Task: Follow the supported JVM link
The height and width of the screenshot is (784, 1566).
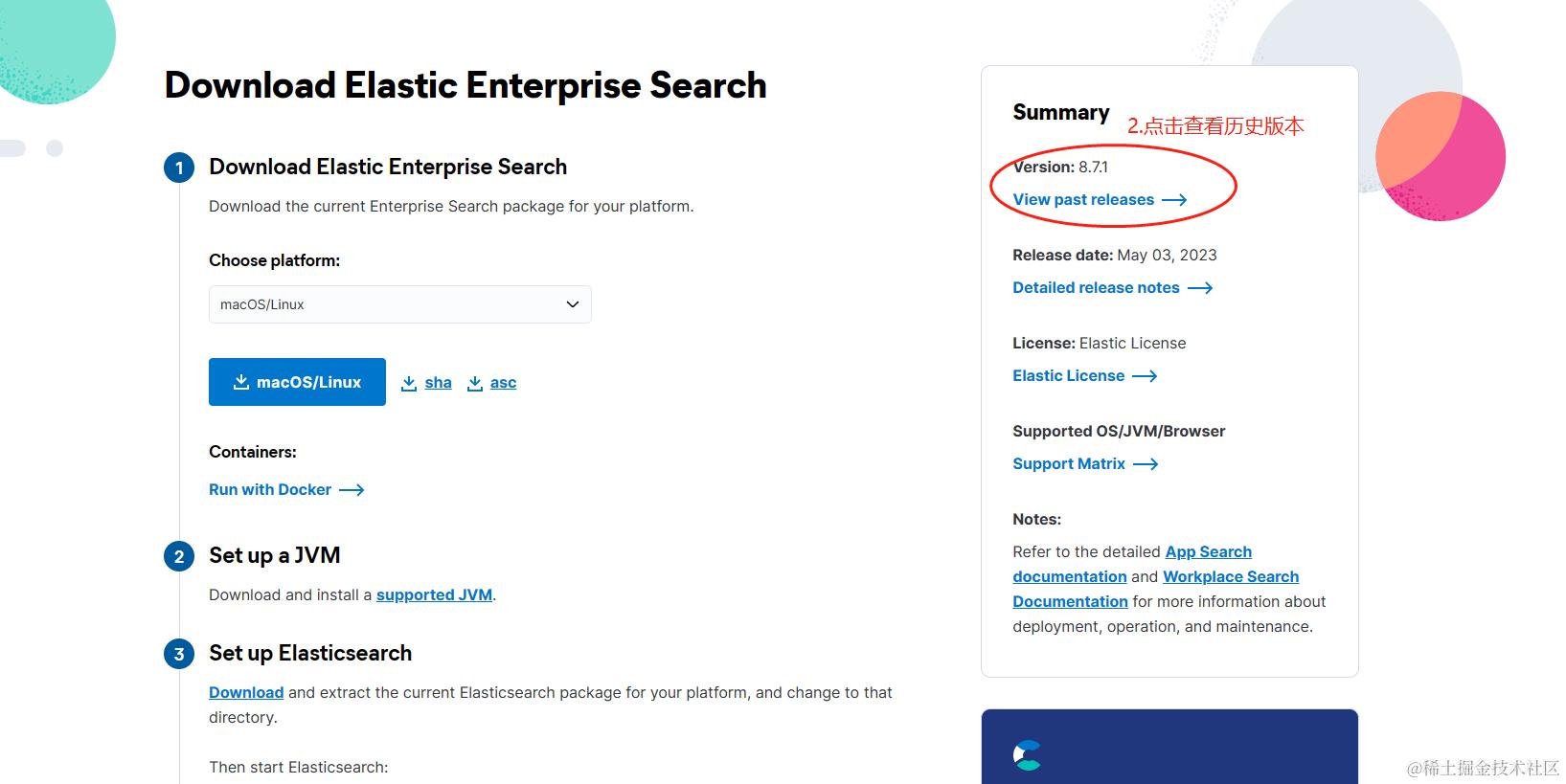Action: click(x=434, y=595)
